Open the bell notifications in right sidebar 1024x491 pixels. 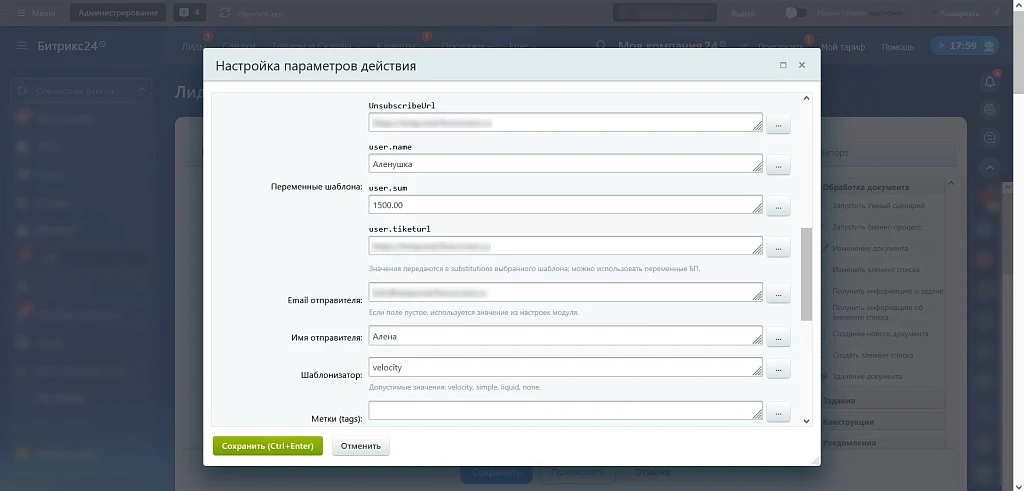tap(990, 81)
